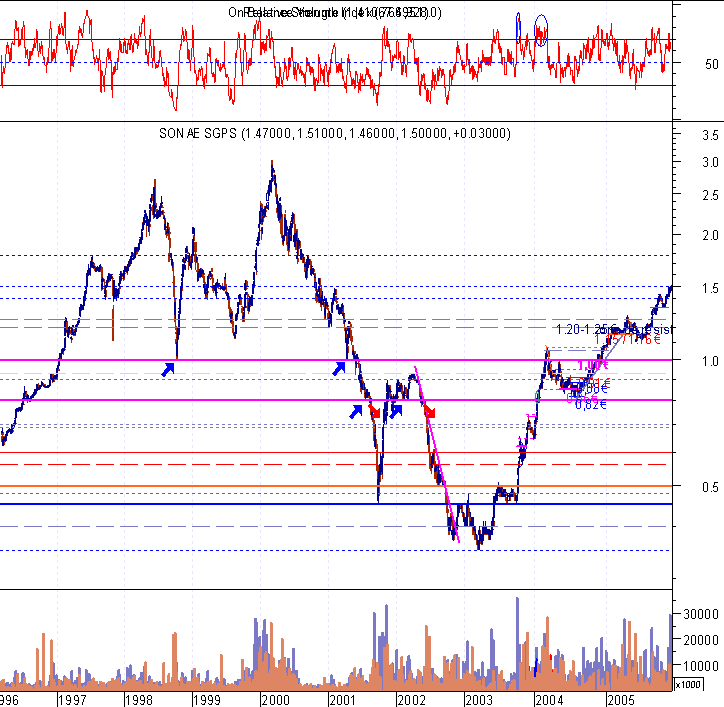Click the x1000 volume multiplier box

click(x=688, y=684)
